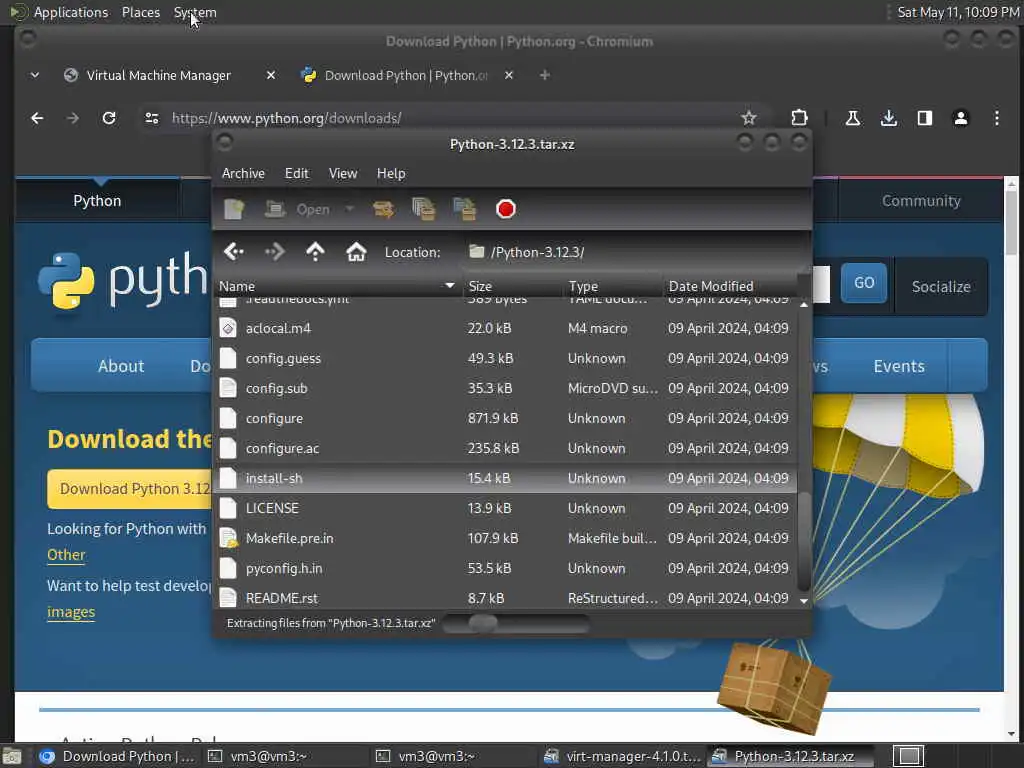Sort the archive list by Name column
1024x768 pixels.
click(338, 286)
